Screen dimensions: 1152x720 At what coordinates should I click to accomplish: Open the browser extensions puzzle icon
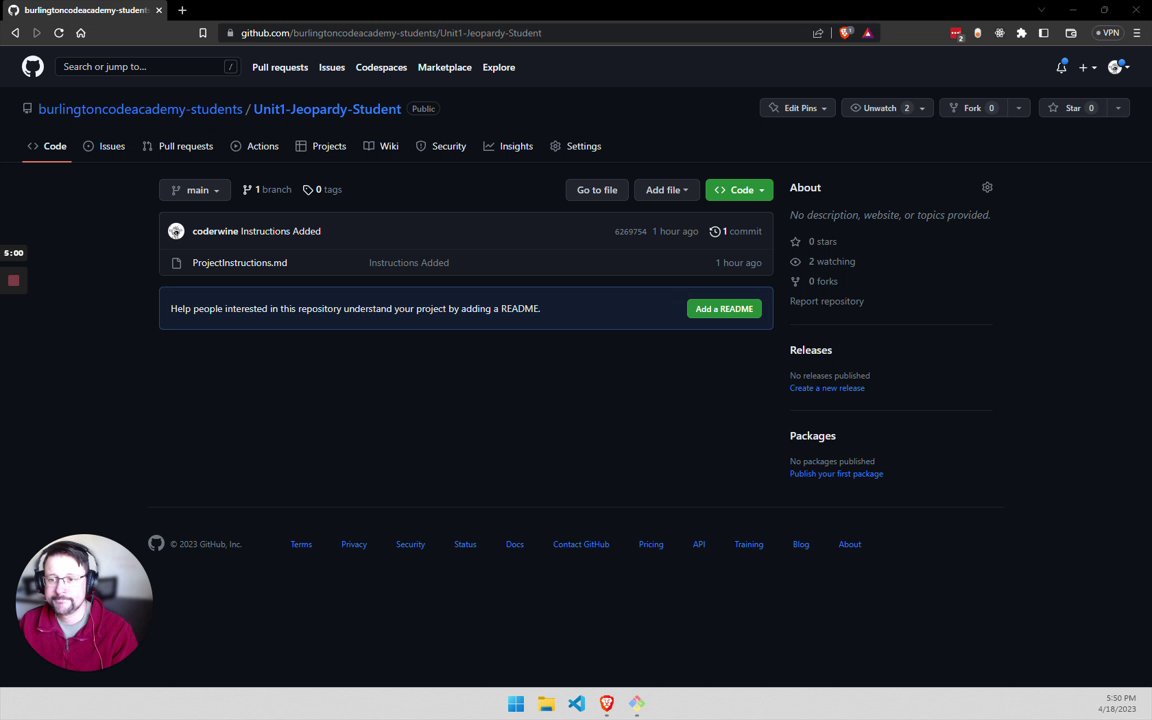coord(1021,33)
